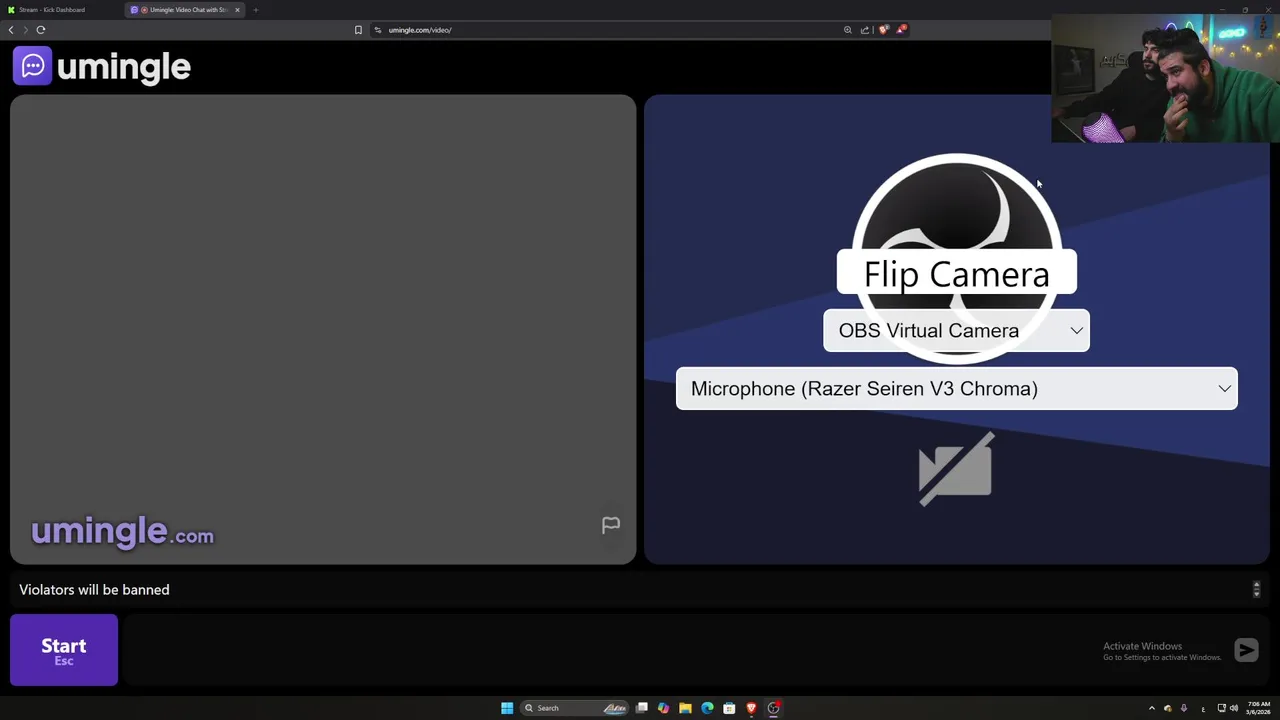
Task: Click the bookmark icon next to the address bar
Action: (x=358, y=30)
